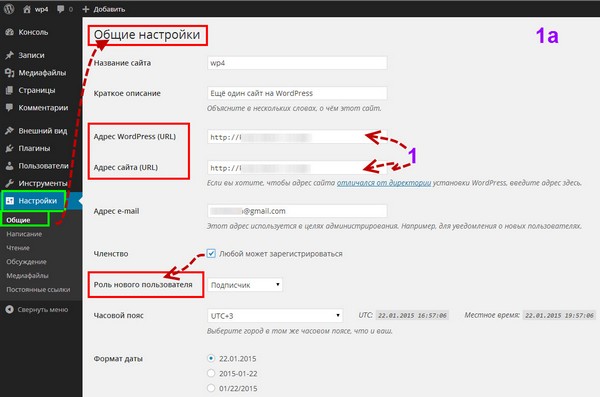Toggle the Любой может зарегистрироваться checkbox

(x=211, y=253)
